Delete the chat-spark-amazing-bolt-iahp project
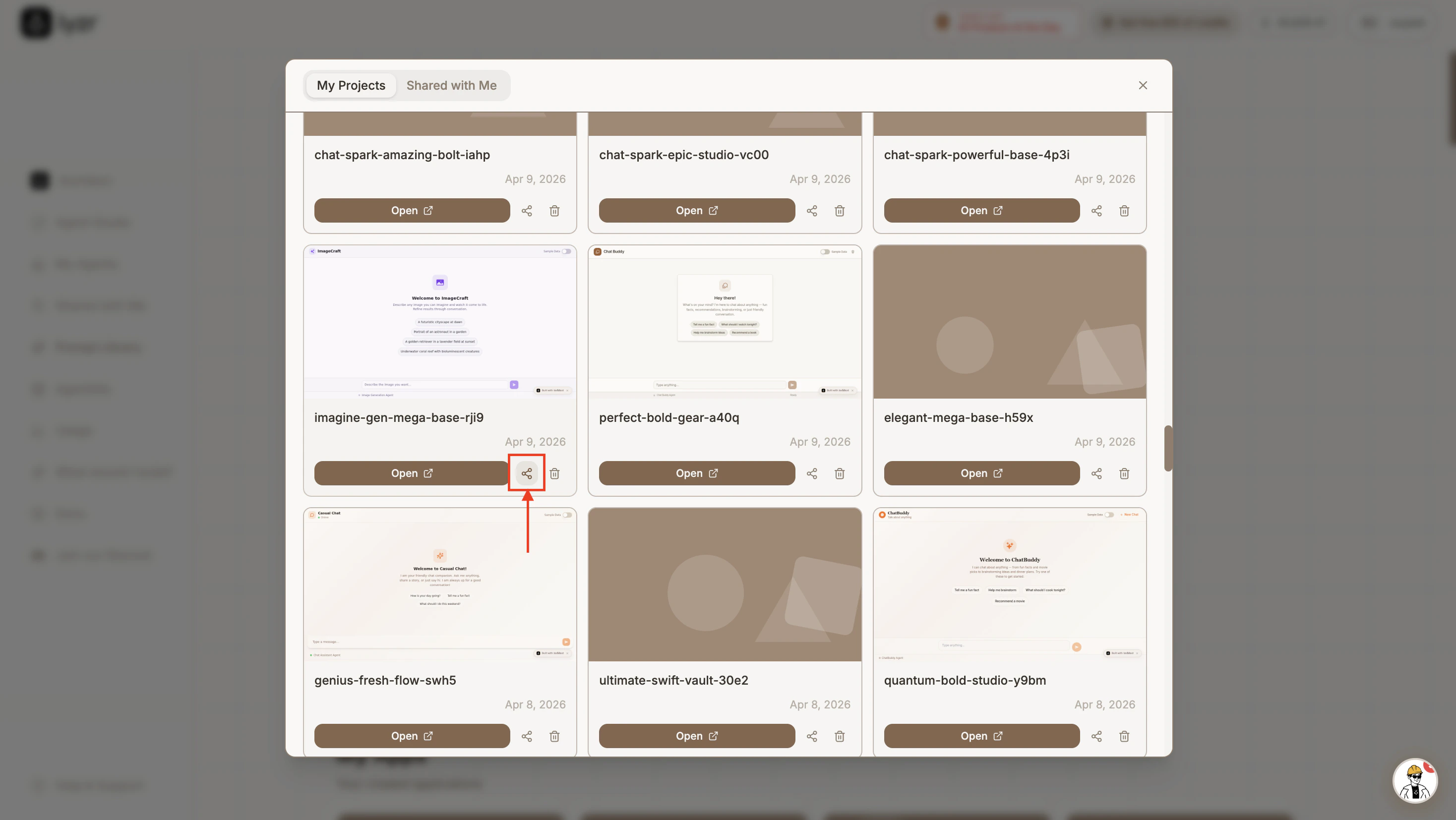The width and height of the screenshot is (1456, 820). click(554, 210)
